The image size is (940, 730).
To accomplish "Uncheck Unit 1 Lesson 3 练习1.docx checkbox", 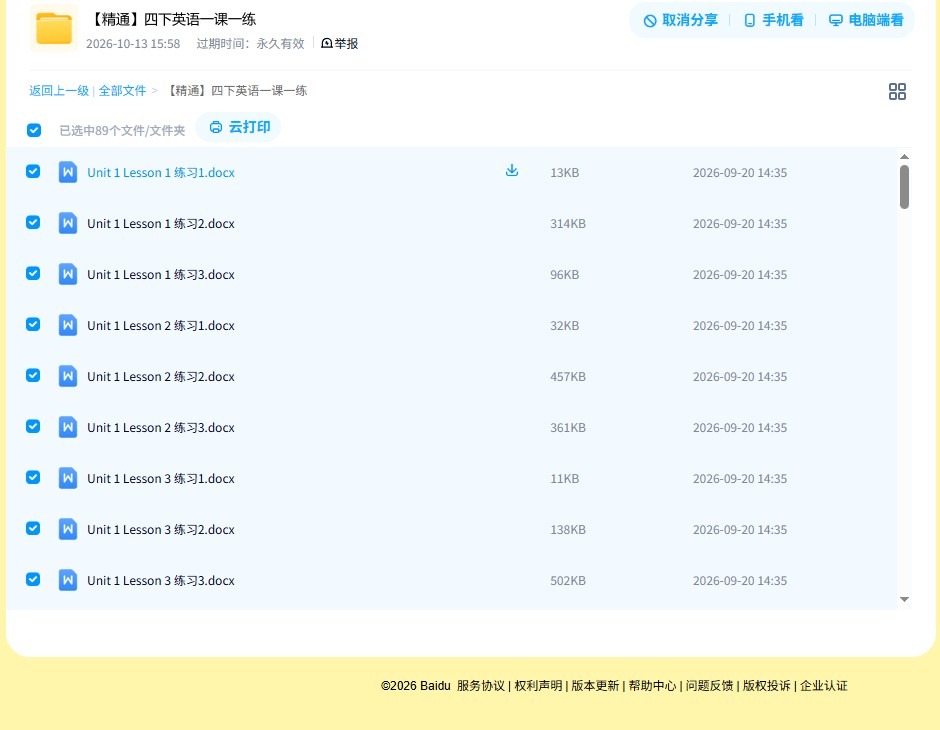I will [x=33, y=477].
